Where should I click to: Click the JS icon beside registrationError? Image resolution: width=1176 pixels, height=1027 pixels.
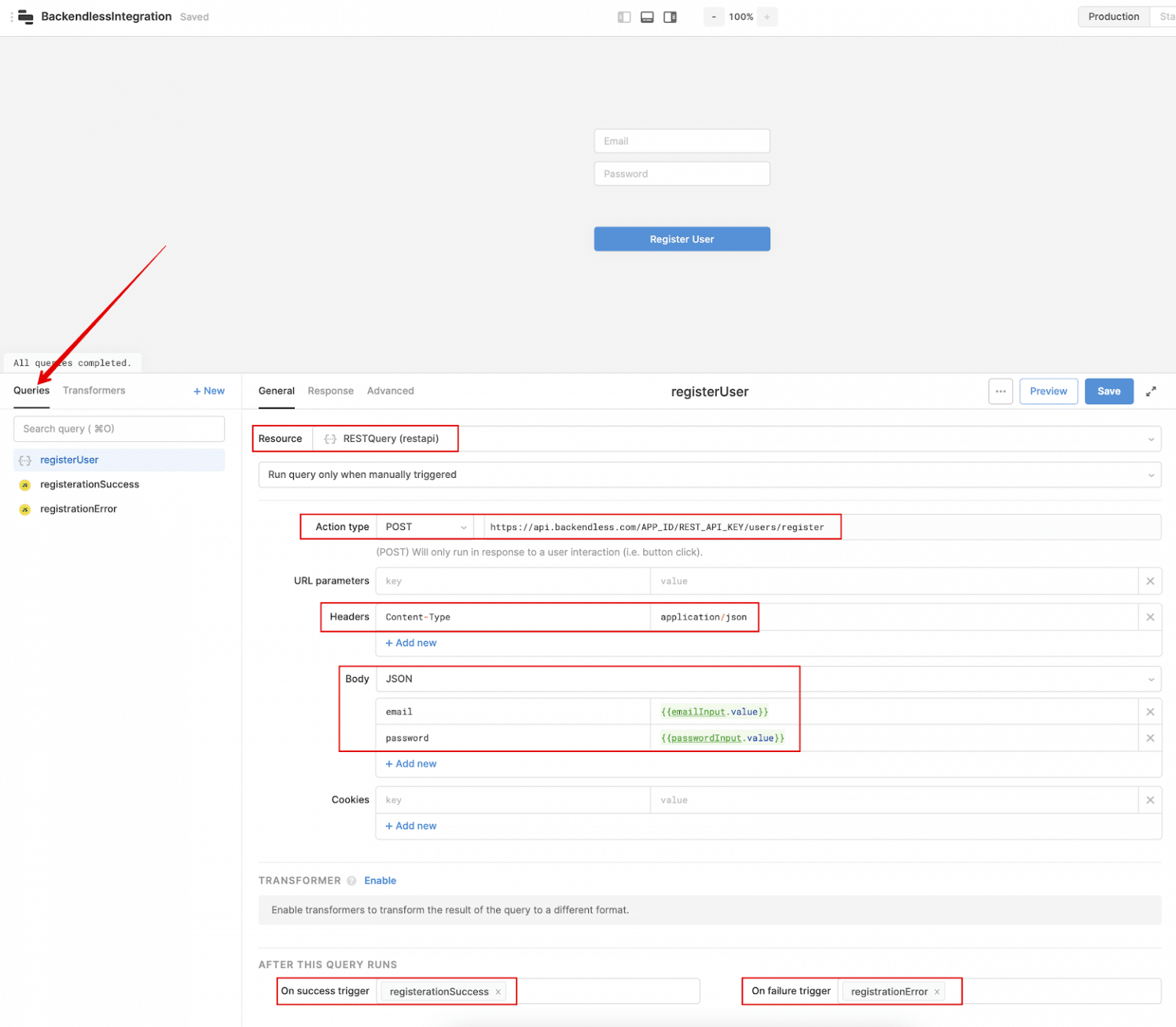pos(24,509)
